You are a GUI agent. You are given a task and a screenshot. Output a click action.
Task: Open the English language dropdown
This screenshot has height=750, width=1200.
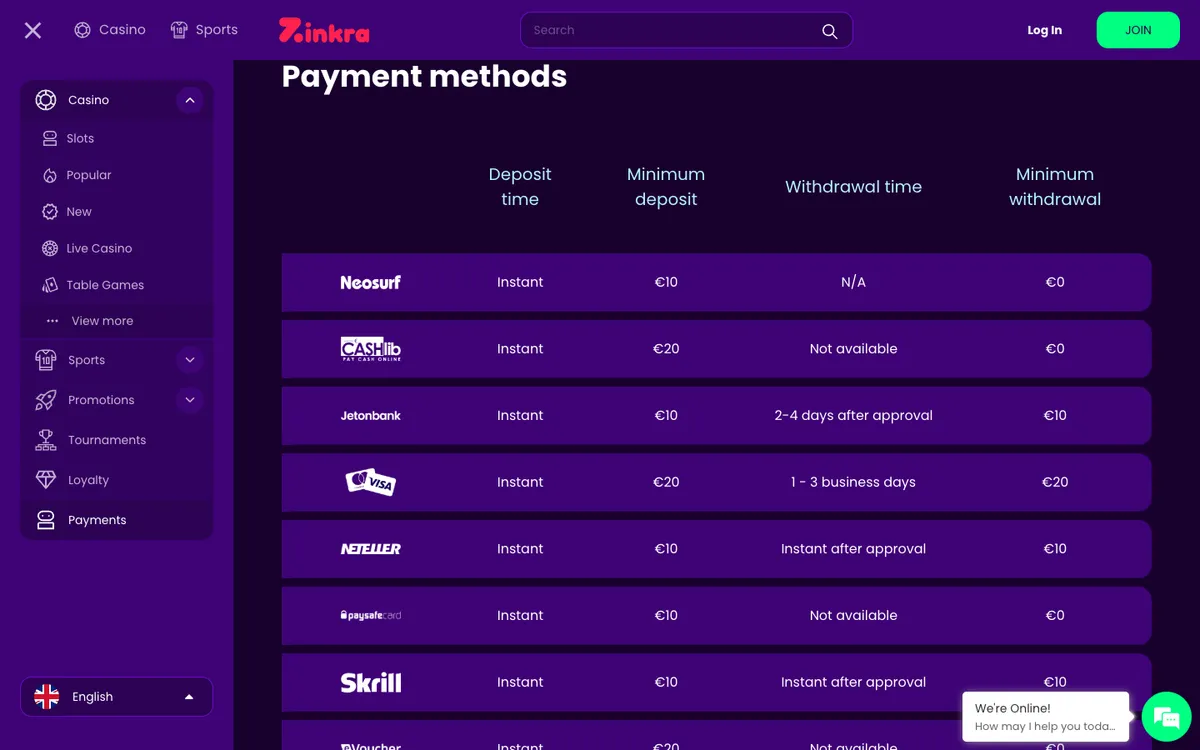[117, 697]
